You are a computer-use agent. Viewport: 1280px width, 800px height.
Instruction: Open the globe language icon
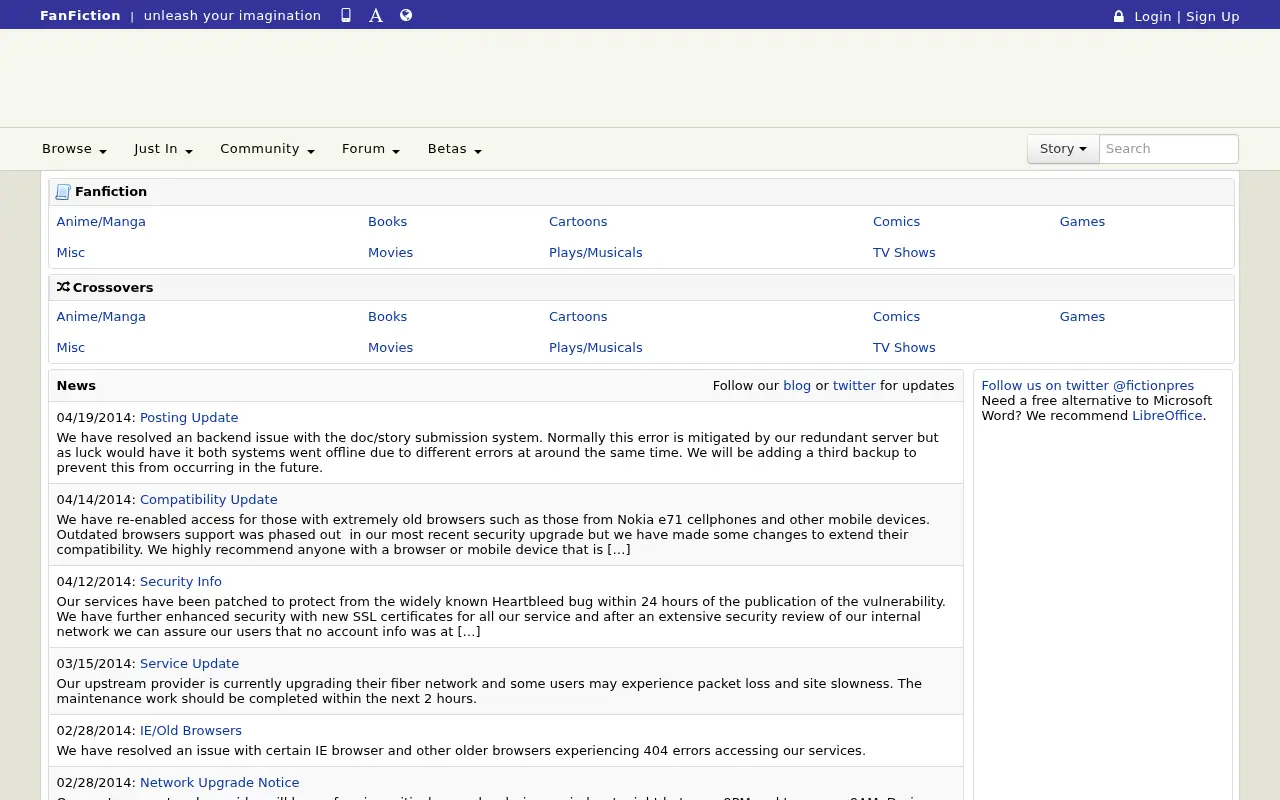406,15
